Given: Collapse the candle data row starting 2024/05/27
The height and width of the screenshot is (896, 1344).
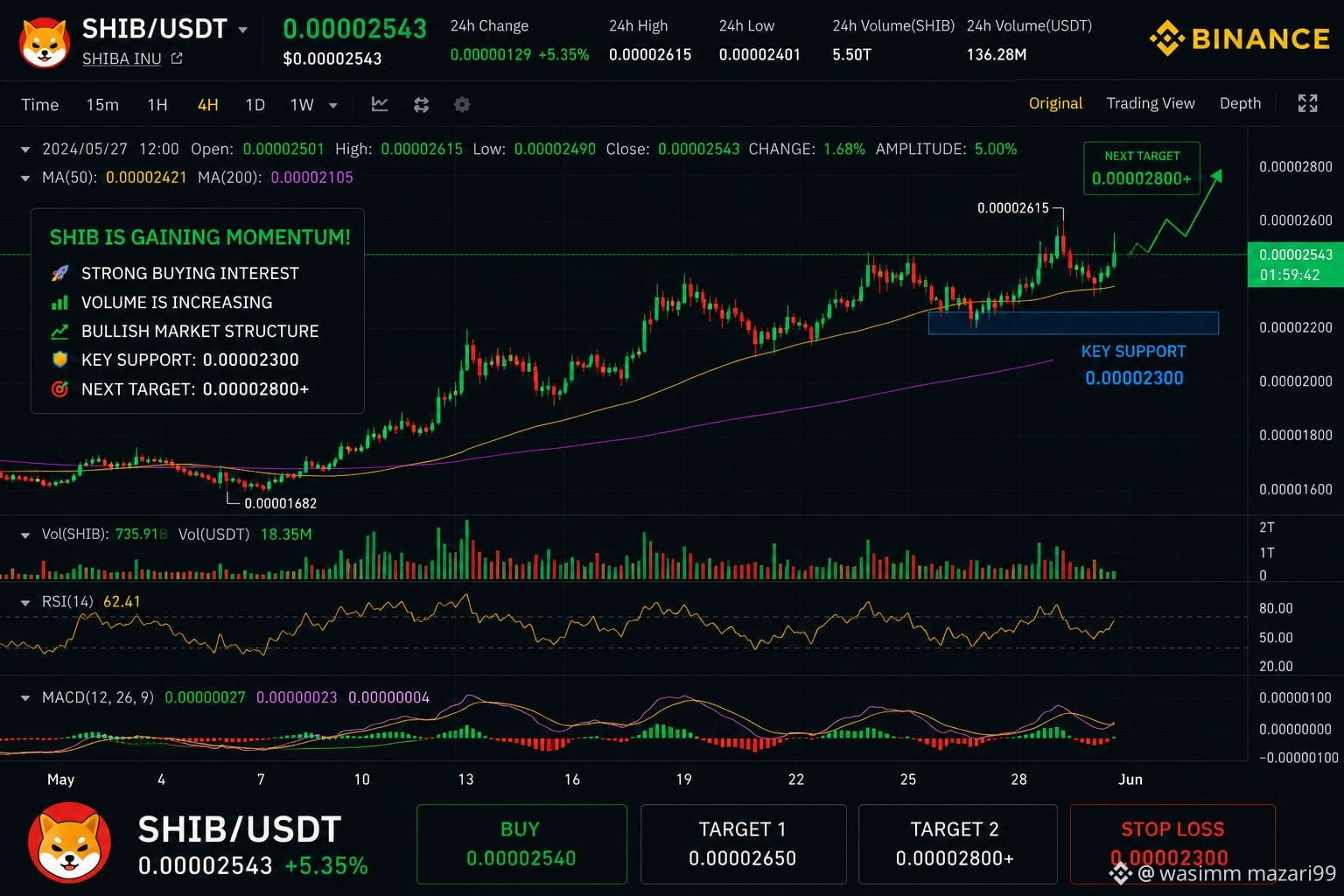Looking at the screenshot, I should pyautogui.click(x=25, y=150).
